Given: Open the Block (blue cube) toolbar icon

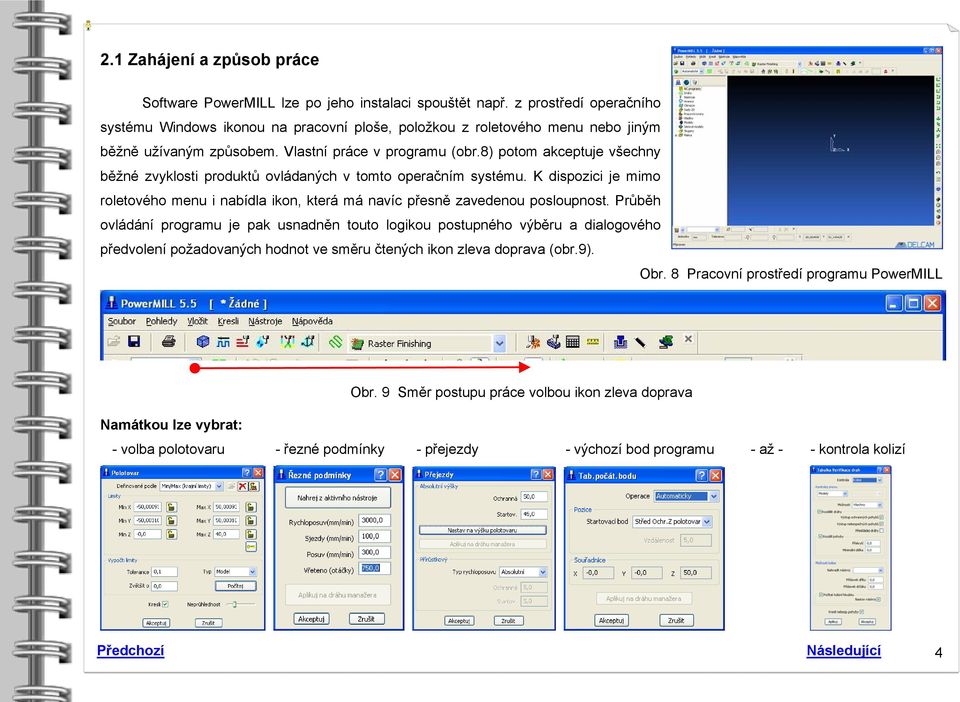Looking at the screenshot, I should 203,342.
